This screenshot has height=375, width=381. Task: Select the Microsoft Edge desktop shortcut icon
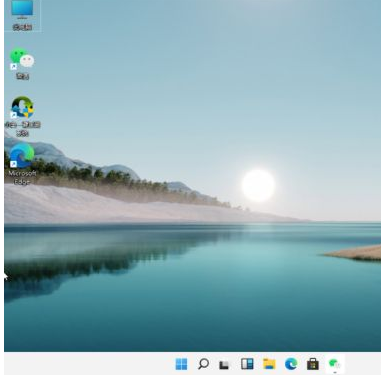point(22,155)
